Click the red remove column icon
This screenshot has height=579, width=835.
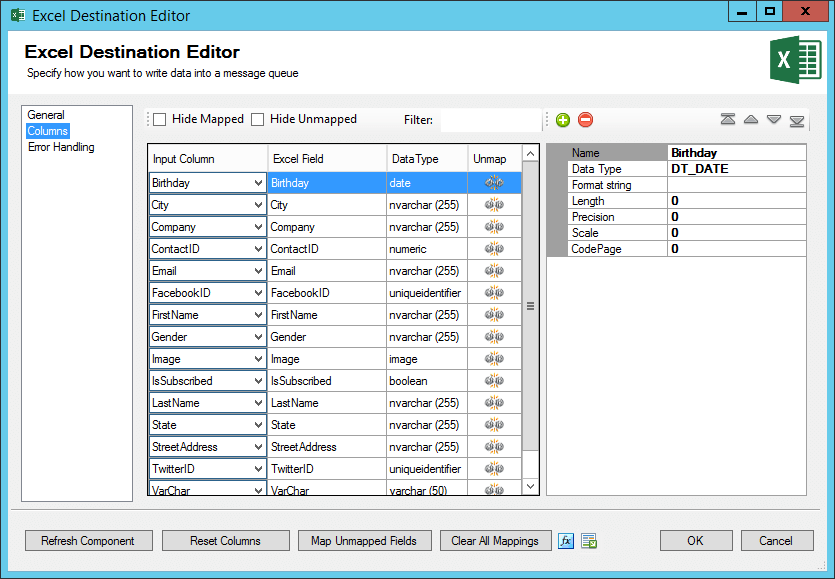(x=585, y=120)
